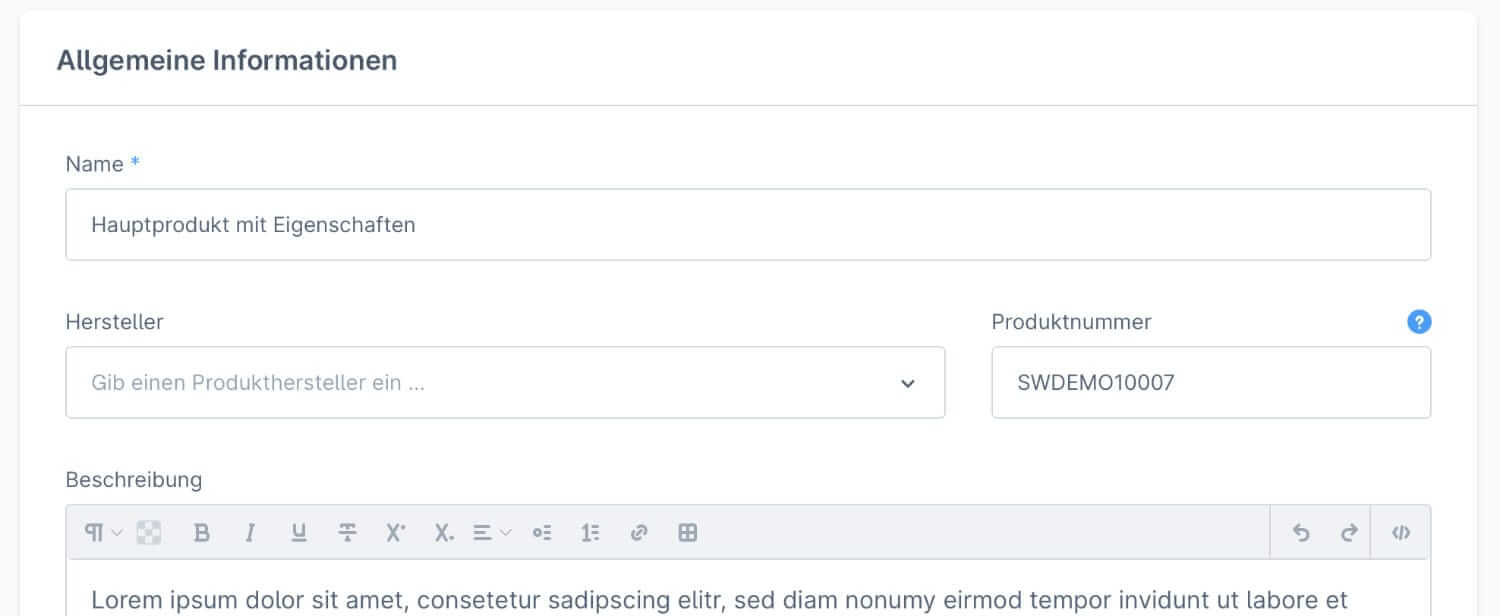Open the Produktnummer help tooltip
1500x616 pixels.
pos(1419,322)
